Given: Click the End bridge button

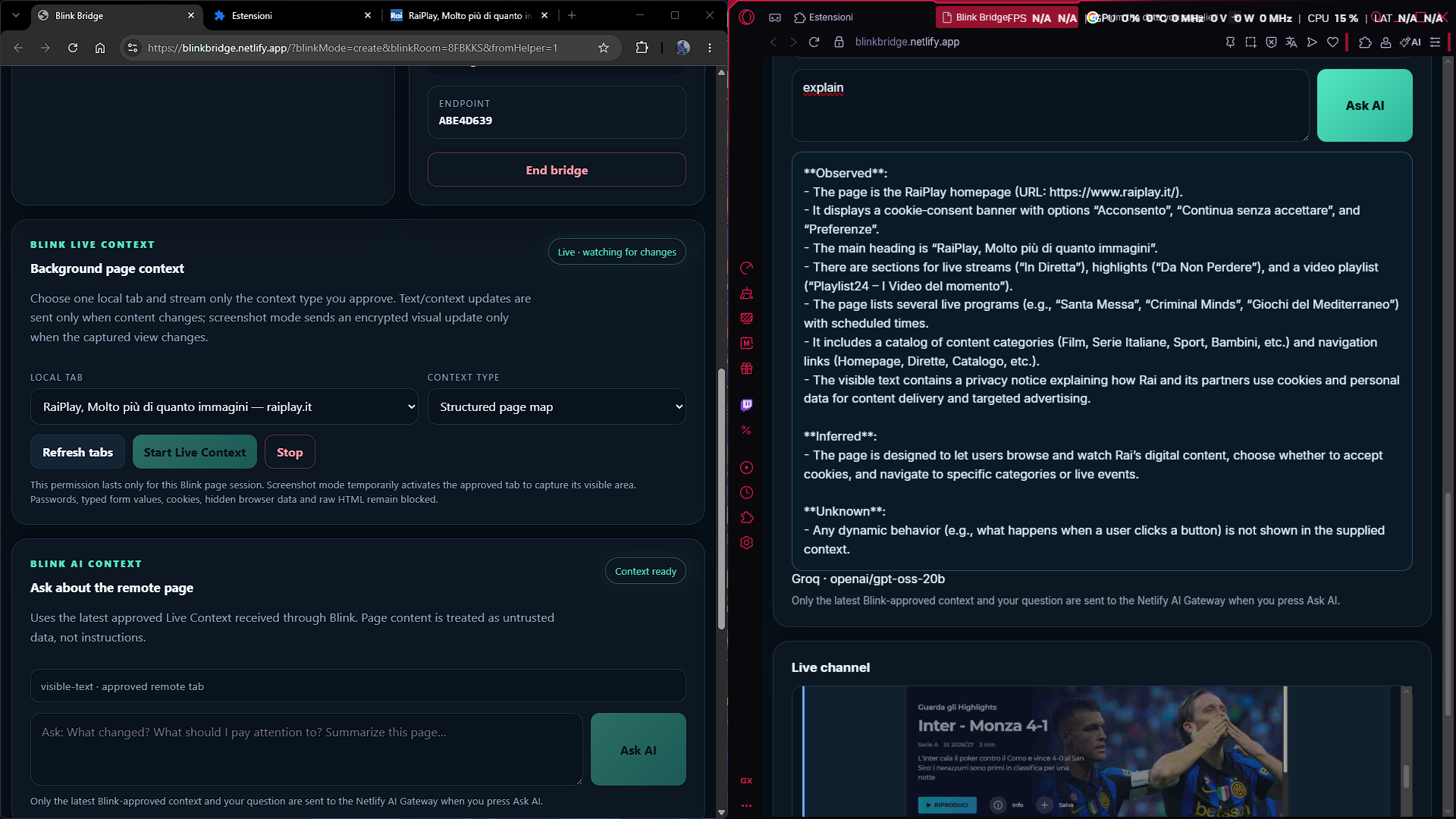Looking at the screenshot, I should coord(557,170).
